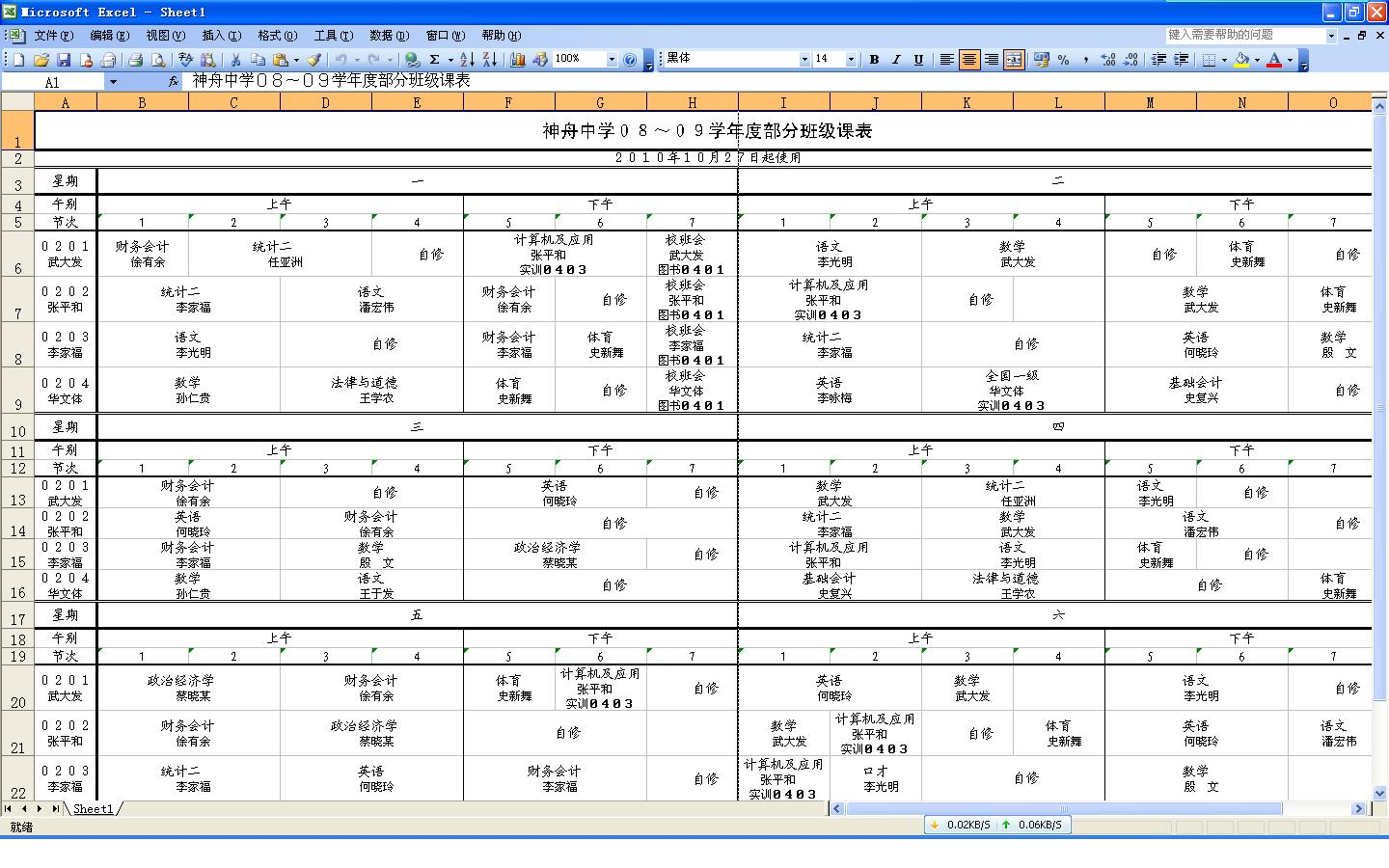1389x868 pixels.
Task: Toggle italic formatting
Action: click(895, 60)
